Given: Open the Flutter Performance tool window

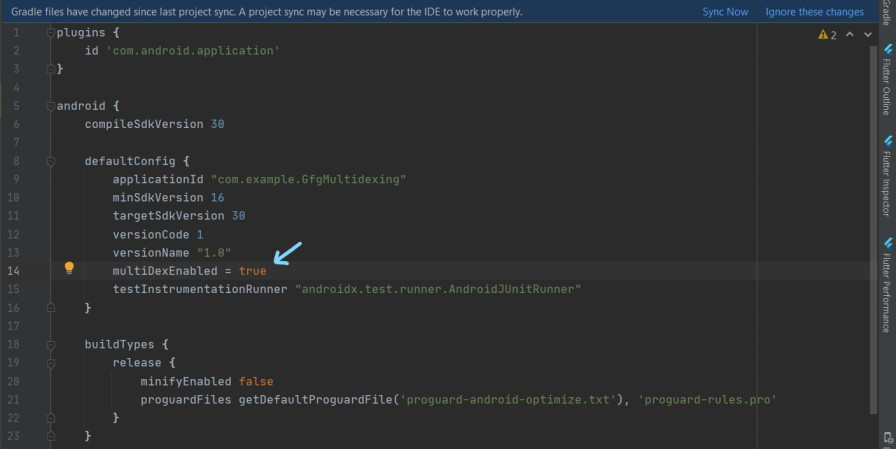Looking at the screenshot, I should pyautogui.click(x=887, y=285).
